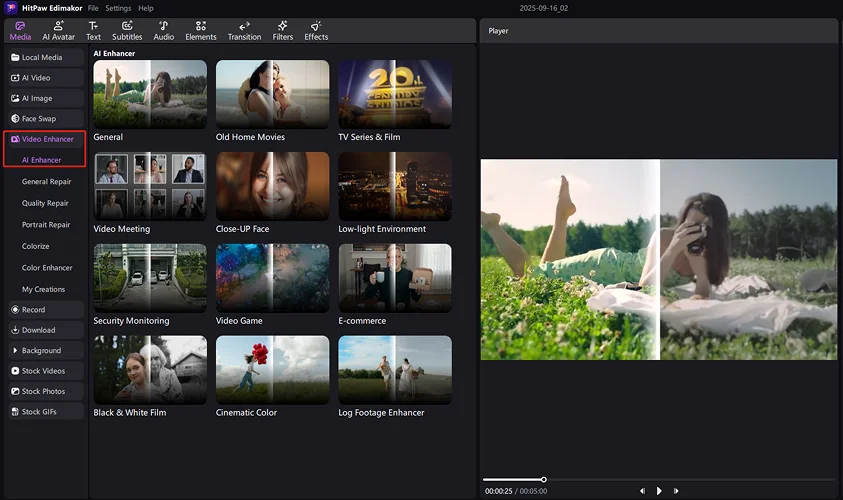Click the Audio toolbar icon

pos(163,30)
